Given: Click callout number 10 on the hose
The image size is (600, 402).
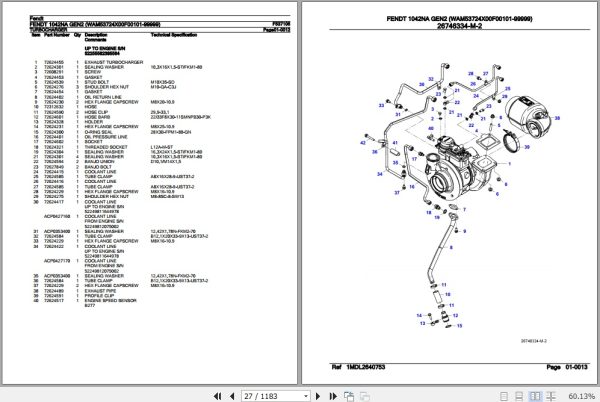Looking at the screenshot, I should point(447,295).
